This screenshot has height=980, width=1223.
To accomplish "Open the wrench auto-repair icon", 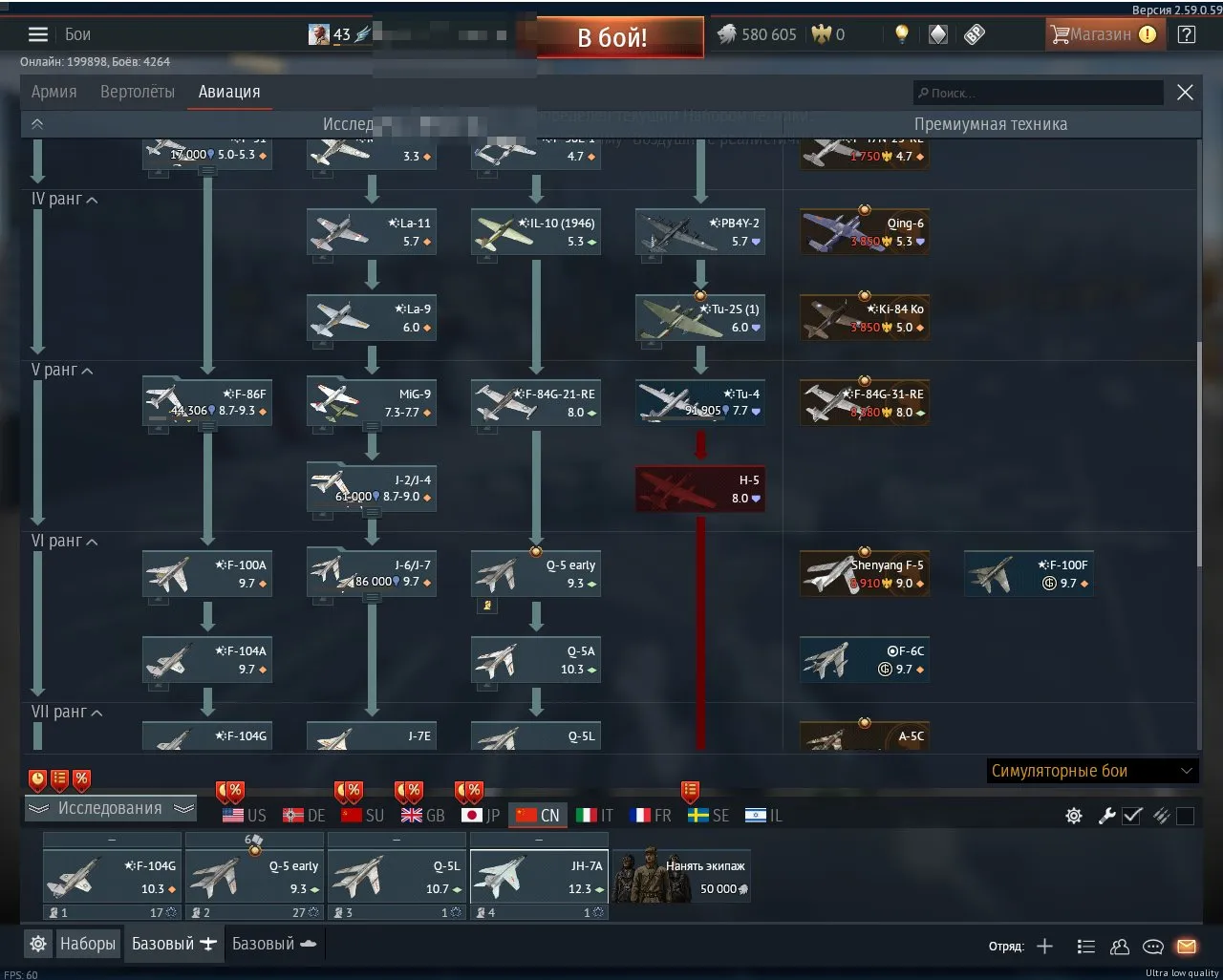I will [1106, 816].
